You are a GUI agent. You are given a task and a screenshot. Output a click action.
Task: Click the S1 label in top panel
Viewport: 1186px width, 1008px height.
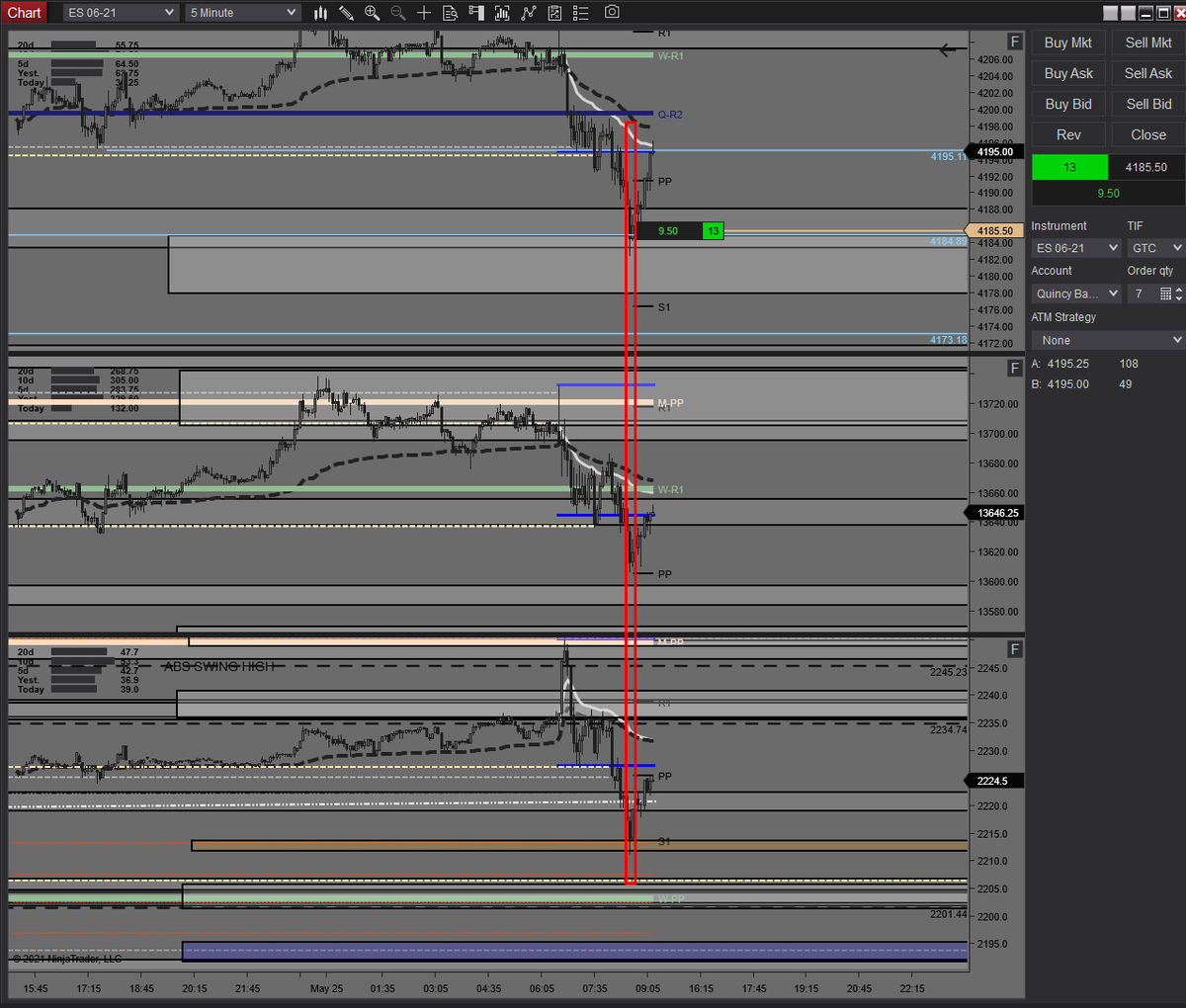664,307
